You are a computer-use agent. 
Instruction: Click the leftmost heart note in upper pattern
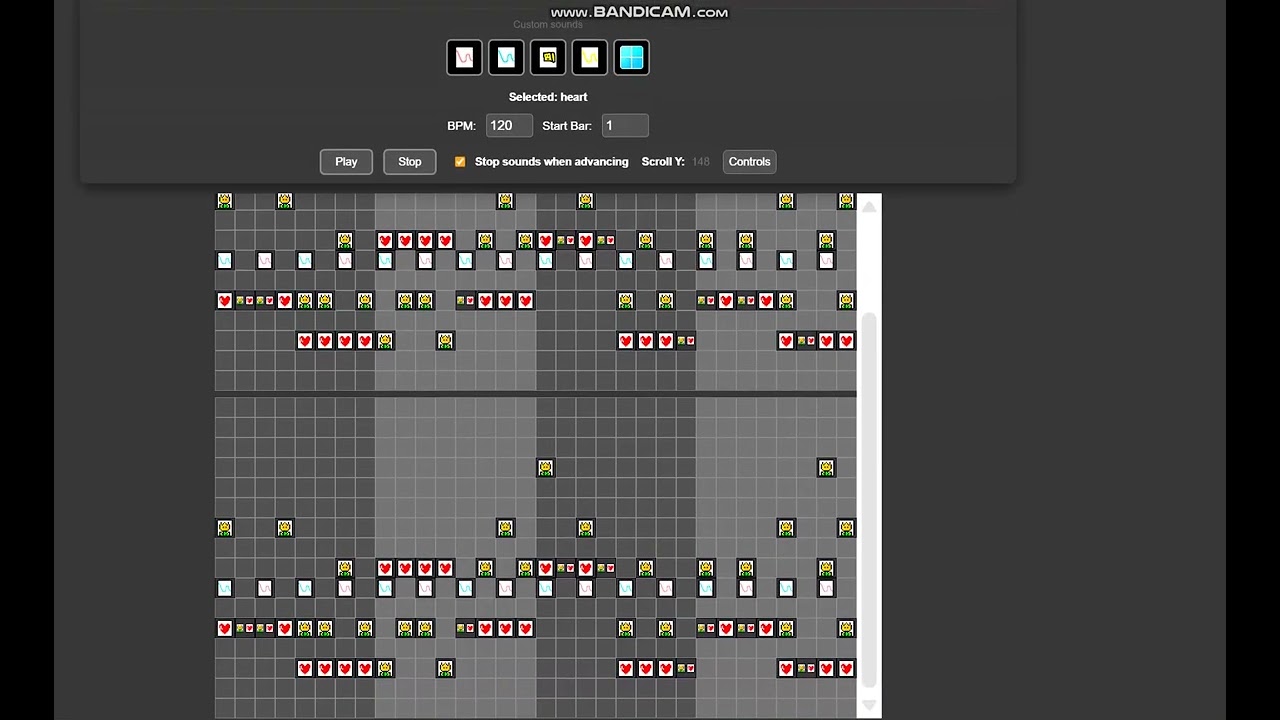click(x=224, y=300)
